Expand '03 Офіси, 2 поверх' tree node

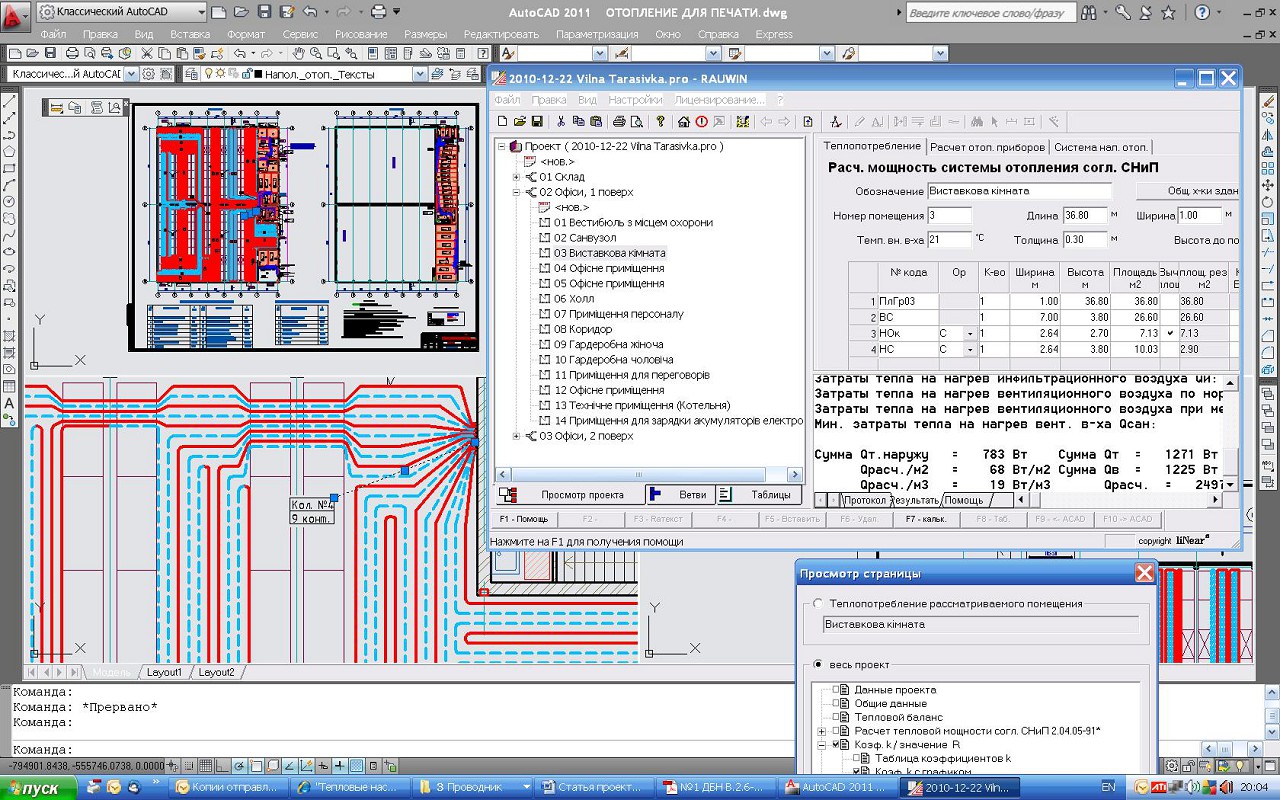pyautogui.click(x=516, y=436)
